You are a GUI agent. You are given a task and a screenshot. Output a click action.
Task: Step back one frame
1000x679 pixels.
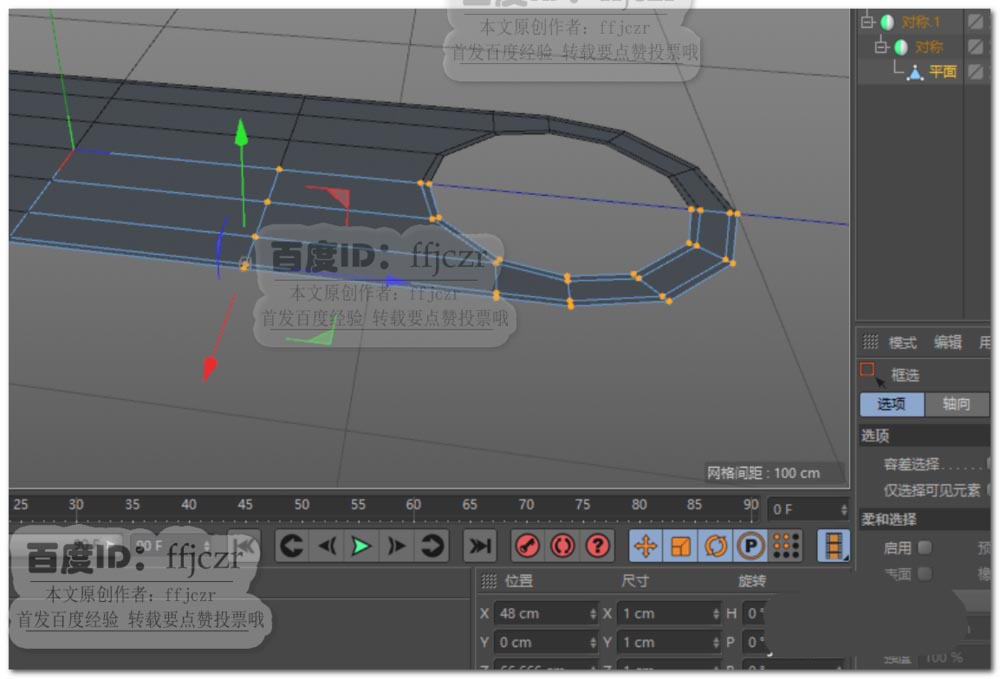click(327, 546)
